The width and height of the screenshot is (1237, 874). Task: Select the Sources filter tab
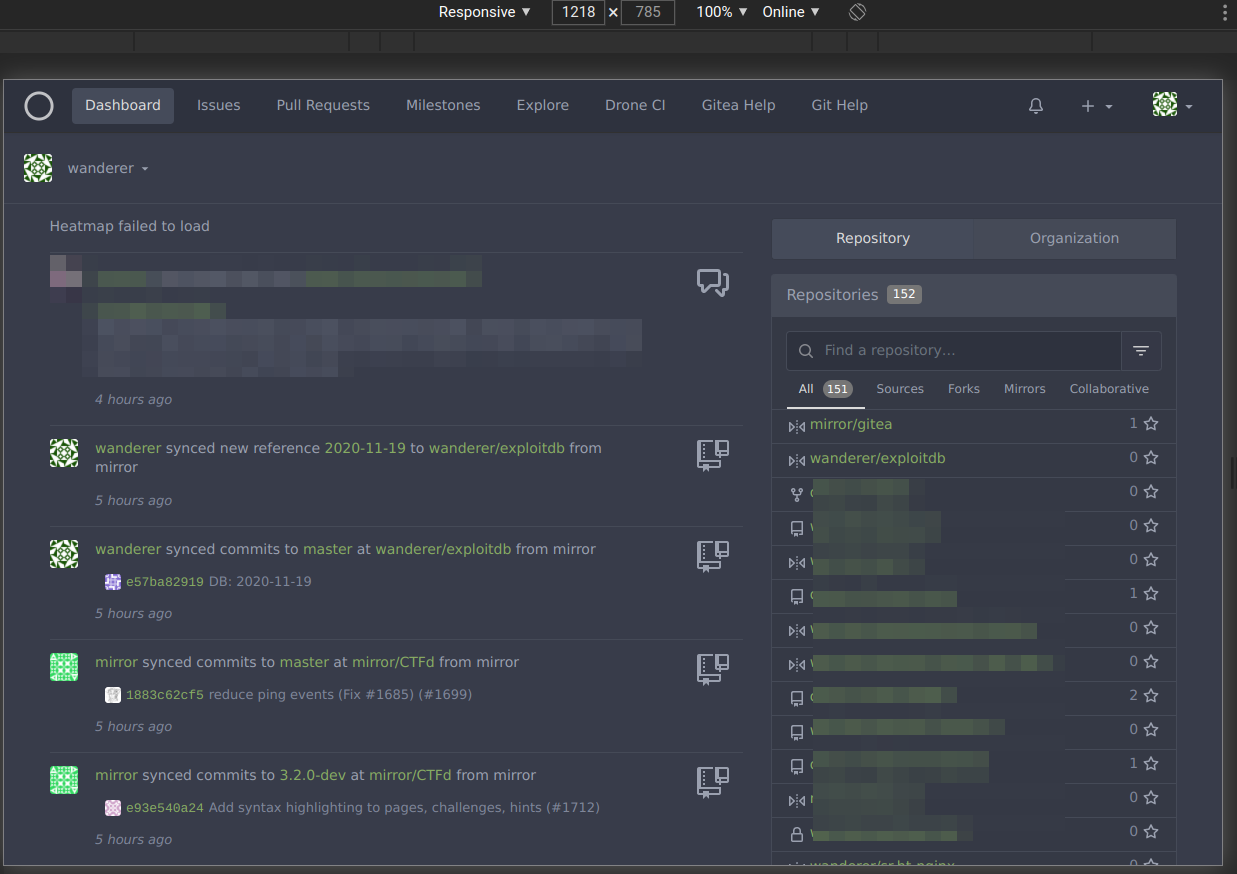[x=900, y=389]
